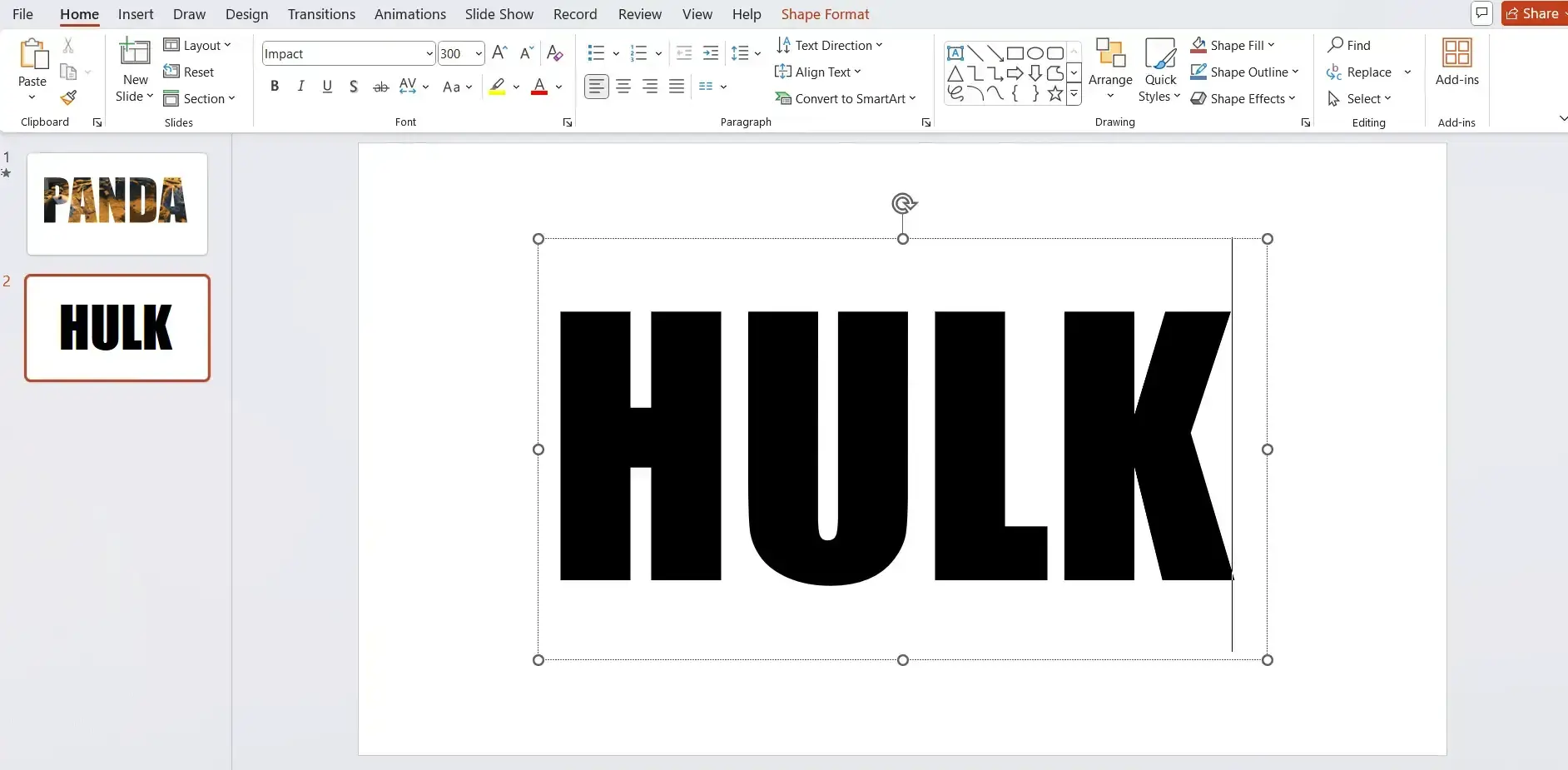Open the Paragraph dialog launcher
This screenshot has width=1568, height=770.
click(x=926, y=122)
